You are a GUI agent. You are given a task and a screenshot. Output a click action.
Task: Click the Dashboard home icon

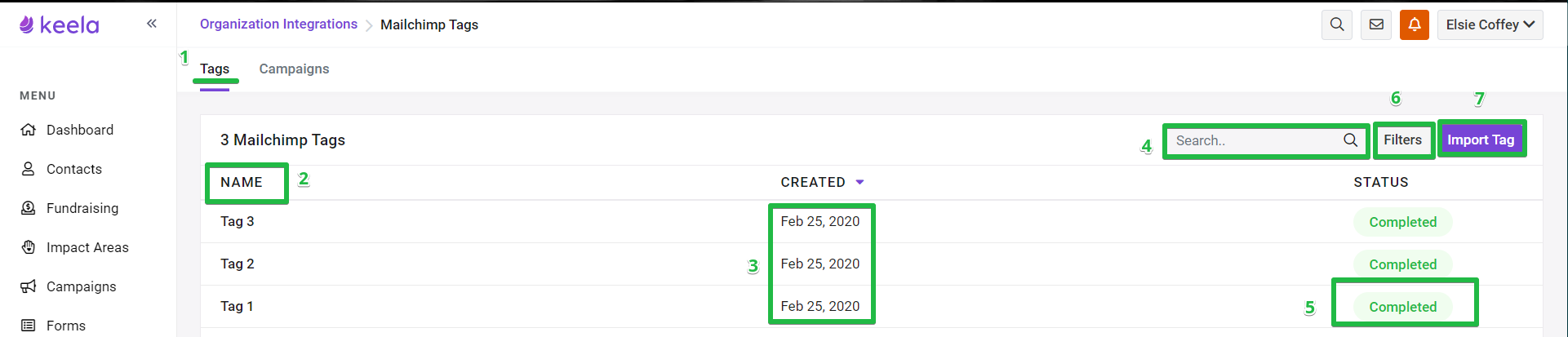click(29, 130)
